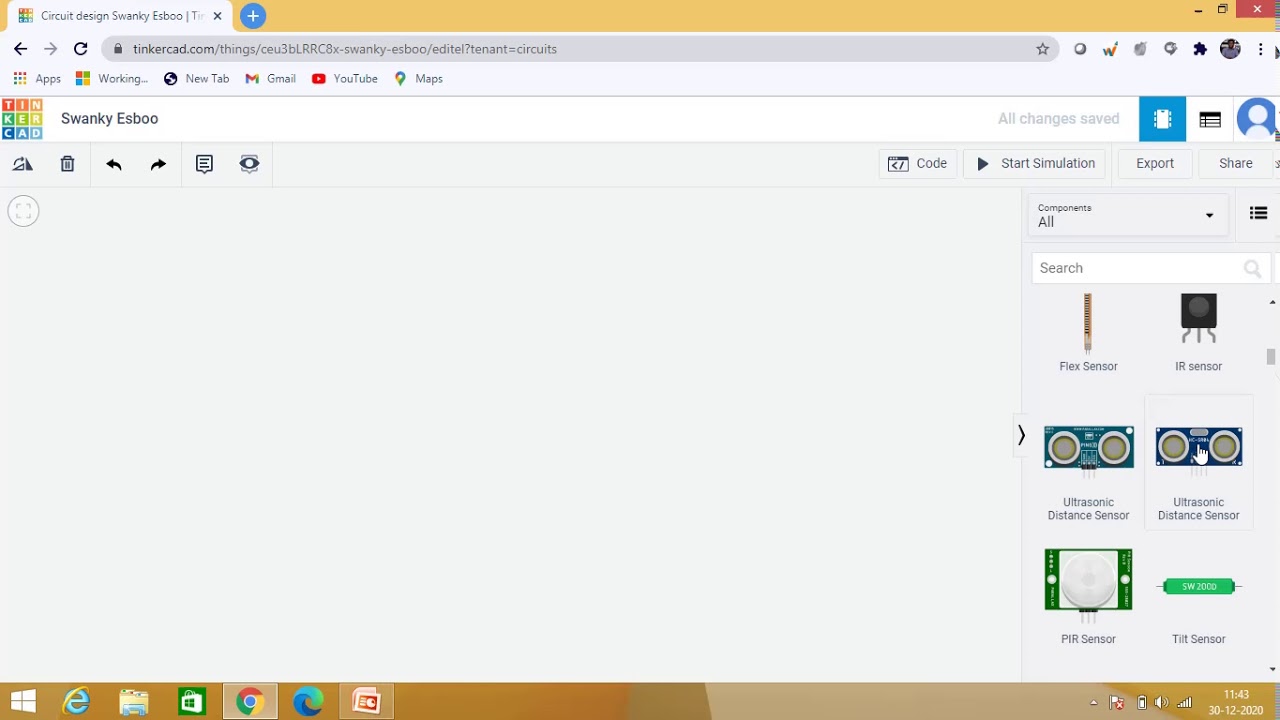This screenshot has width=1280, height=720.
Task: Switch to circuit view icon
Action: [x=1162, y=119]
